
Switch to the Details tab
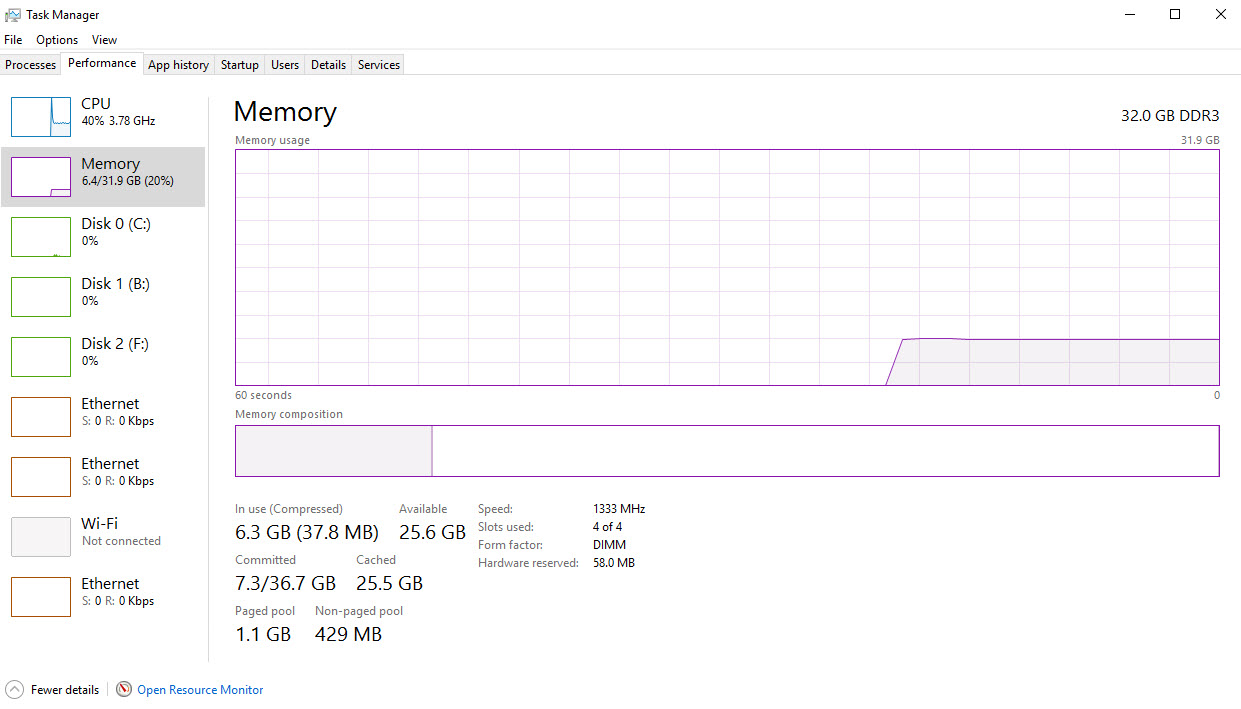click(x=328, y=65)
